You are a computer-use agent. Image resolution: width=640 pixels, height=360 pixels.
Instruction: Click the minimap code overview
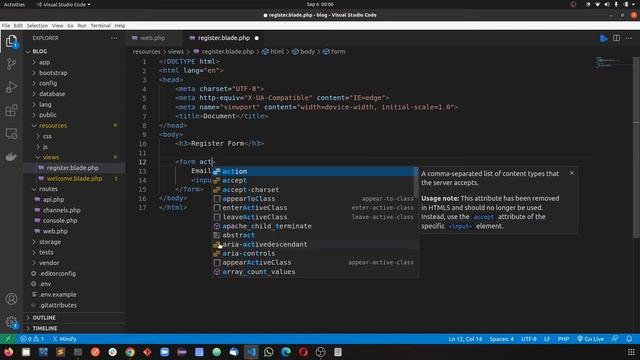tap(612, 62)
